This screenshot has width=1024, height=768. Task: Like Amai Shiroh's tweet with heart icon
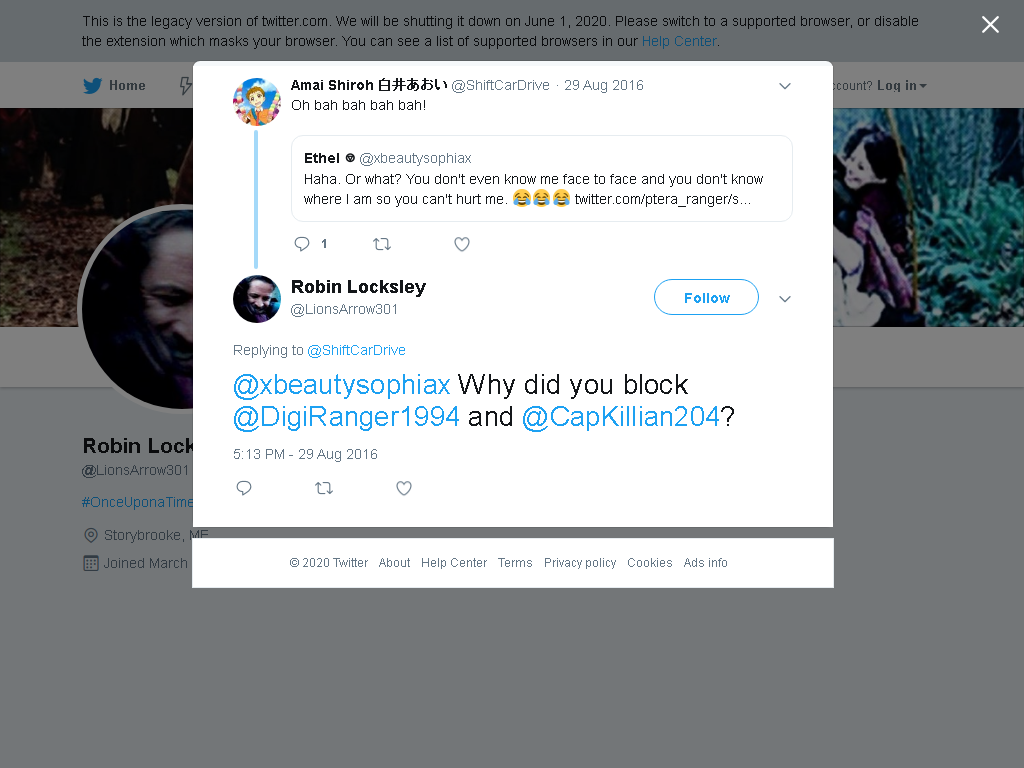[x=462, y=244]
